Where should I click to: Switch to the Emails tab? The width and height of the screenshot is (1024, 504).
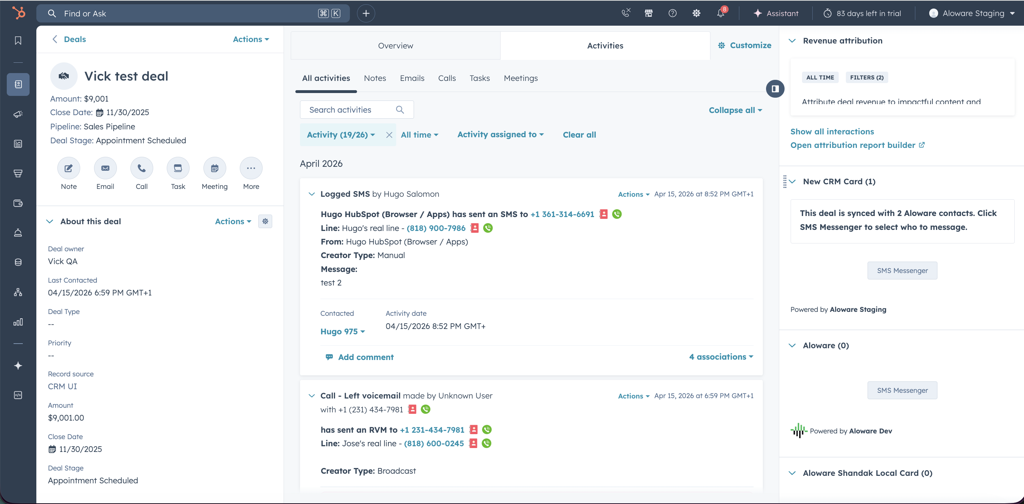click(x=412, y=78)
